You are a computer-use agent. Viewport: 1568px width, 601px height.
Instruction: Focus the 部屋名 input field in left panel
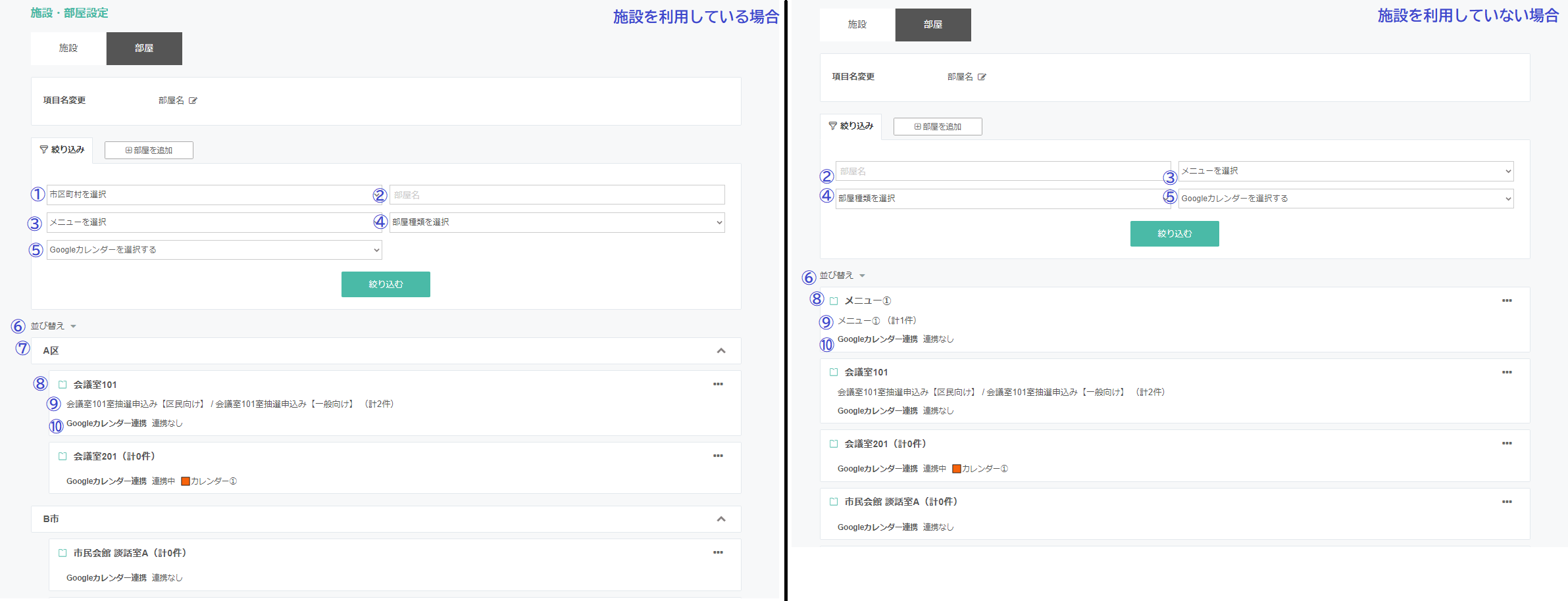point(557,195)
